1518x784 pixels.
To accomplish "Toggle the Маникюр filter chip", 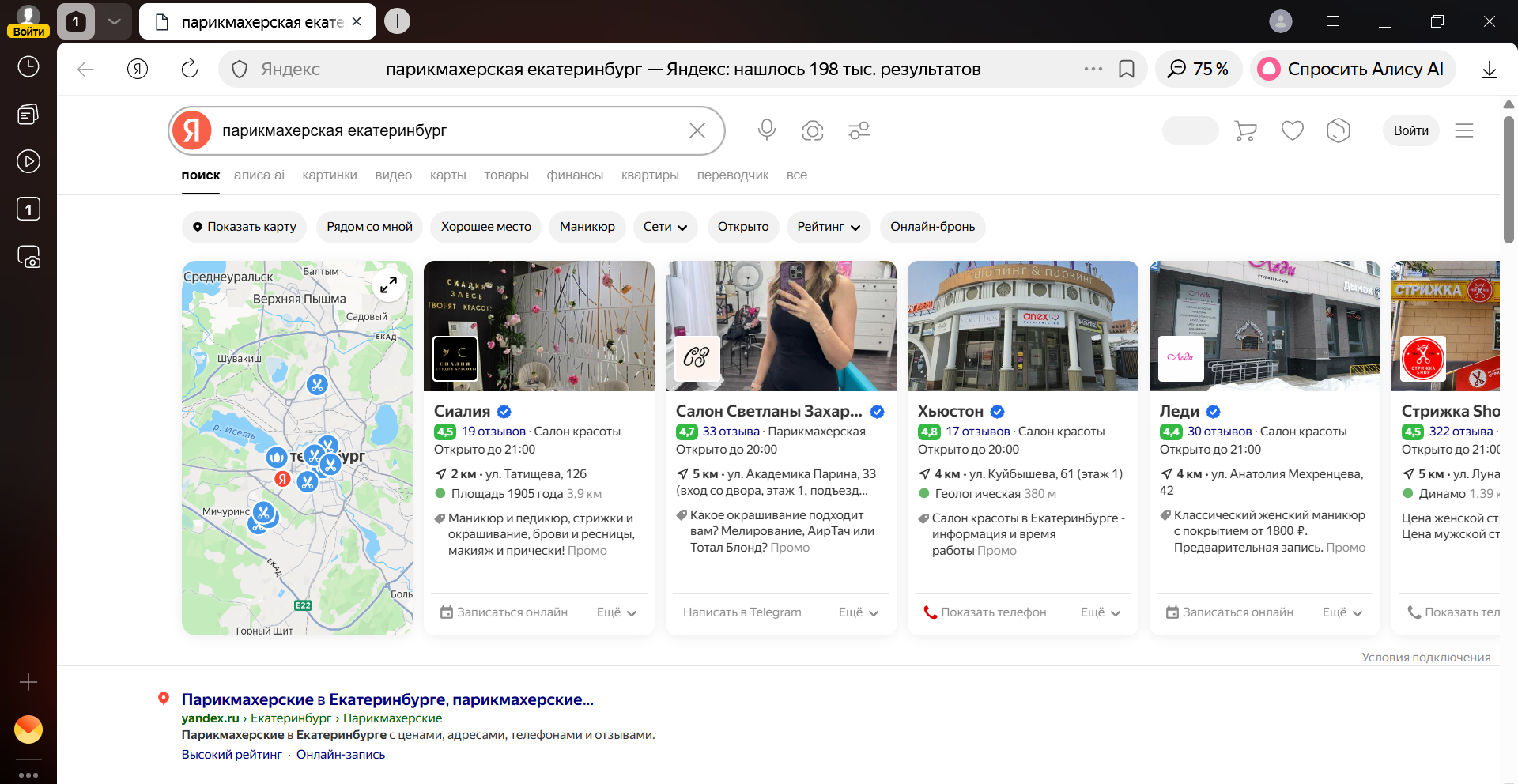I will tap(587, 227).
